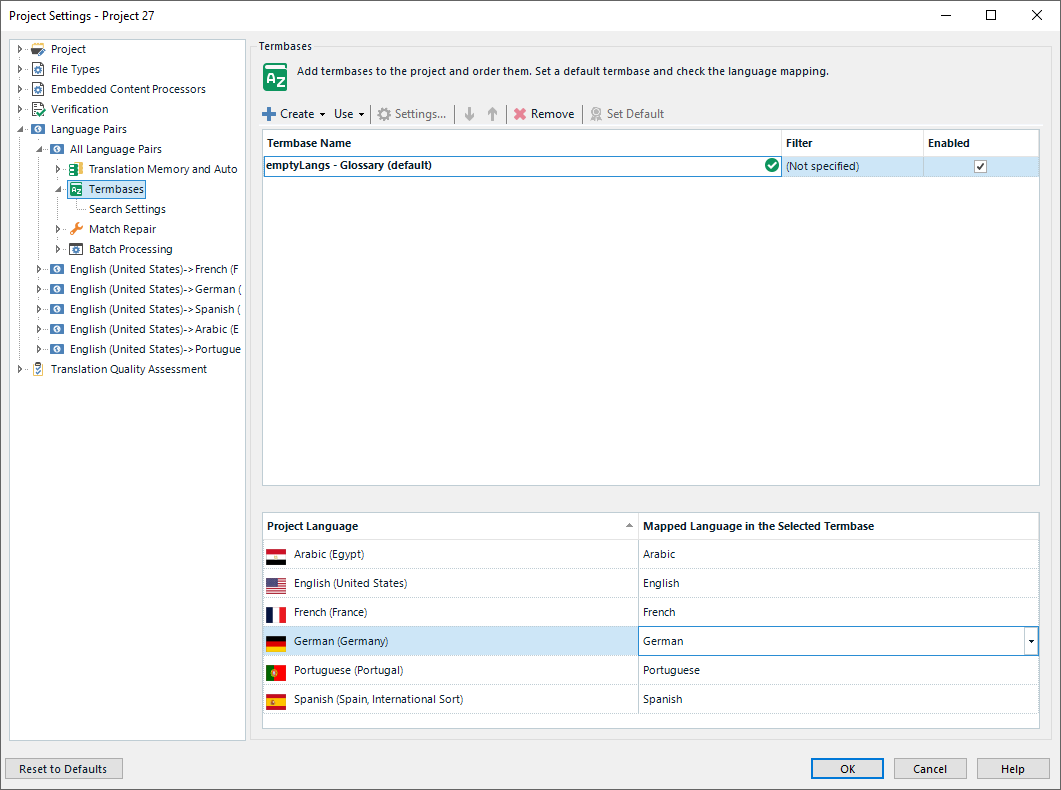Click the English->Spanish language pair icon
Viewport: 1061px width, 790px height.
pyautogui.click(x=58, y=309)
